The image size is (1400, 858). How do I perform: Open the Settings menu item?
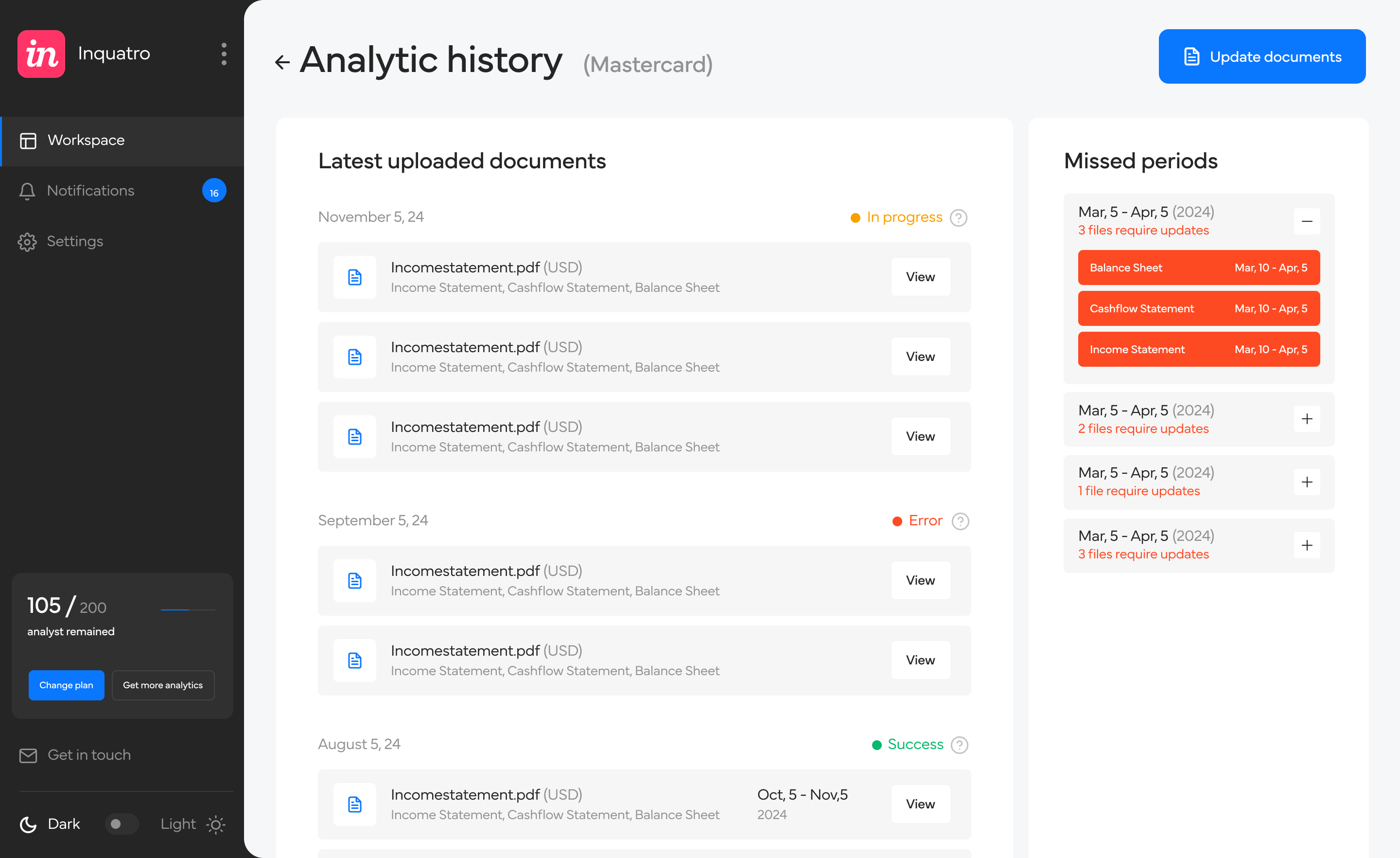(122, 242)
